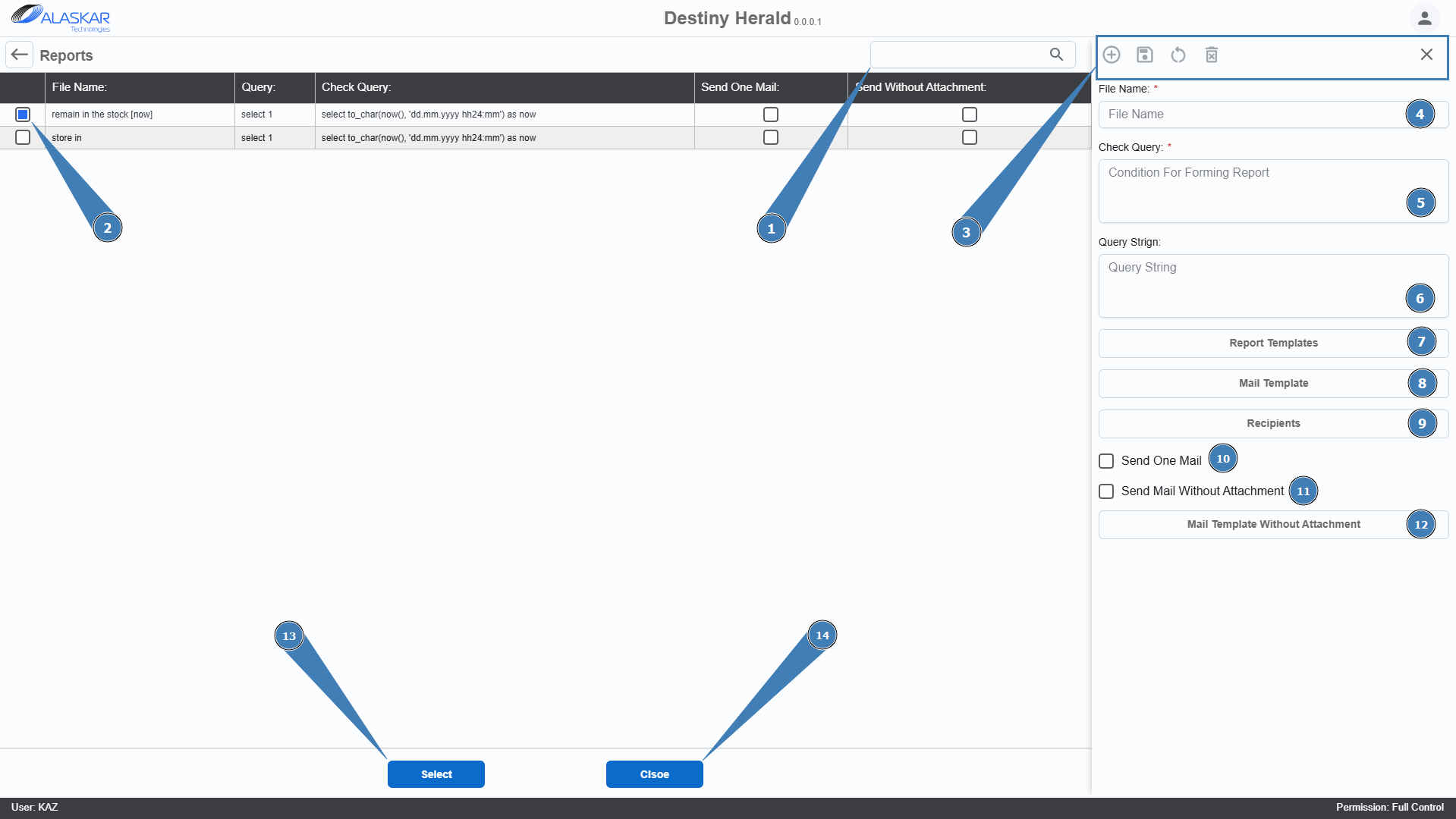1456x819 pixels.
Task: Click the add new report plus icon
Action: click(x=1112, y=55)
